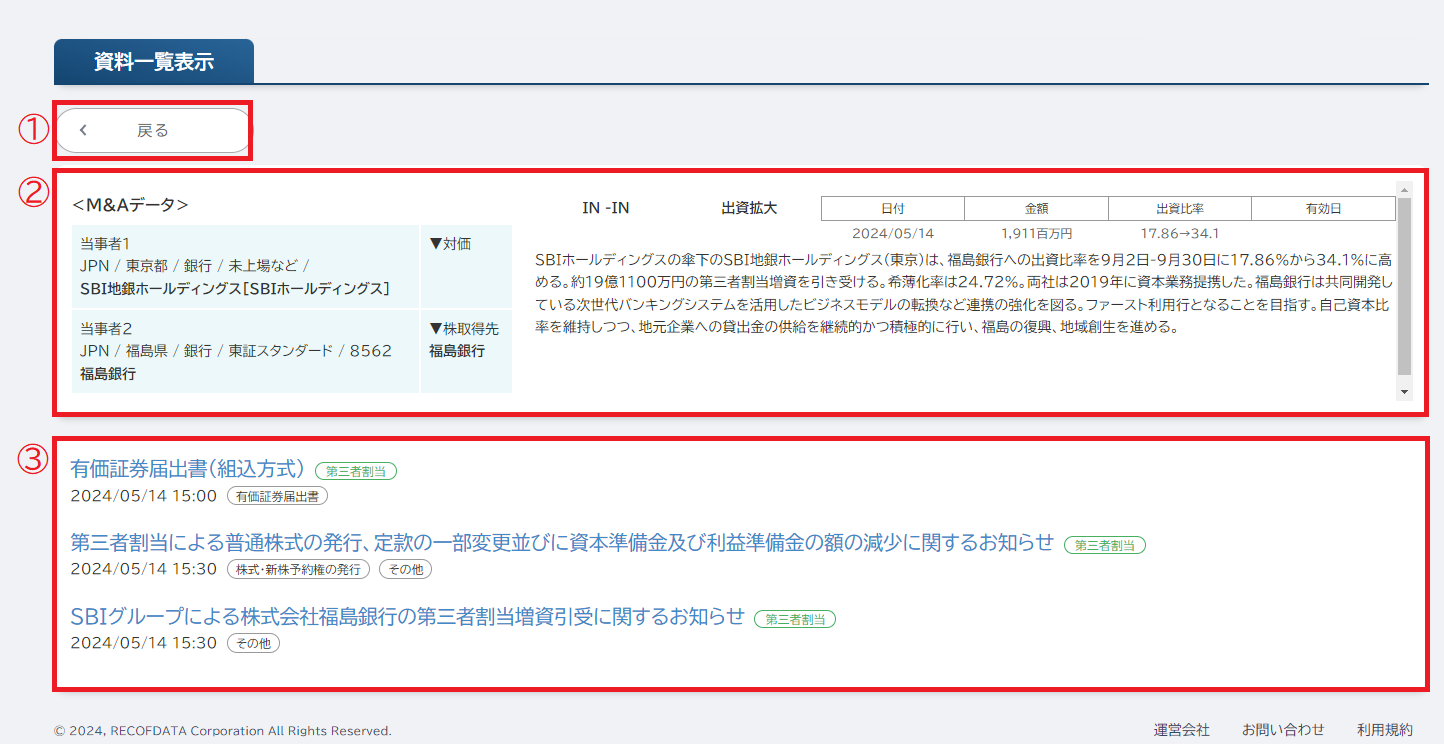
Task: Click 福島銀行 under ▼株取得先
Action: pos(457,351)
